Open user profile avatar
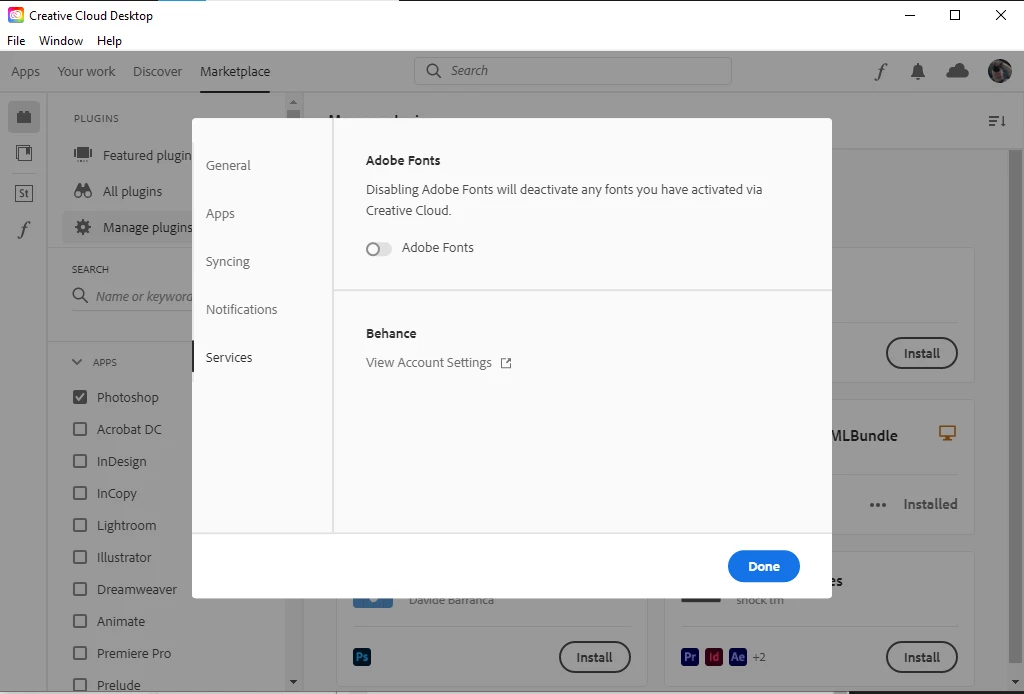This screenshot has width=1024, height=694. point(1000,71)
